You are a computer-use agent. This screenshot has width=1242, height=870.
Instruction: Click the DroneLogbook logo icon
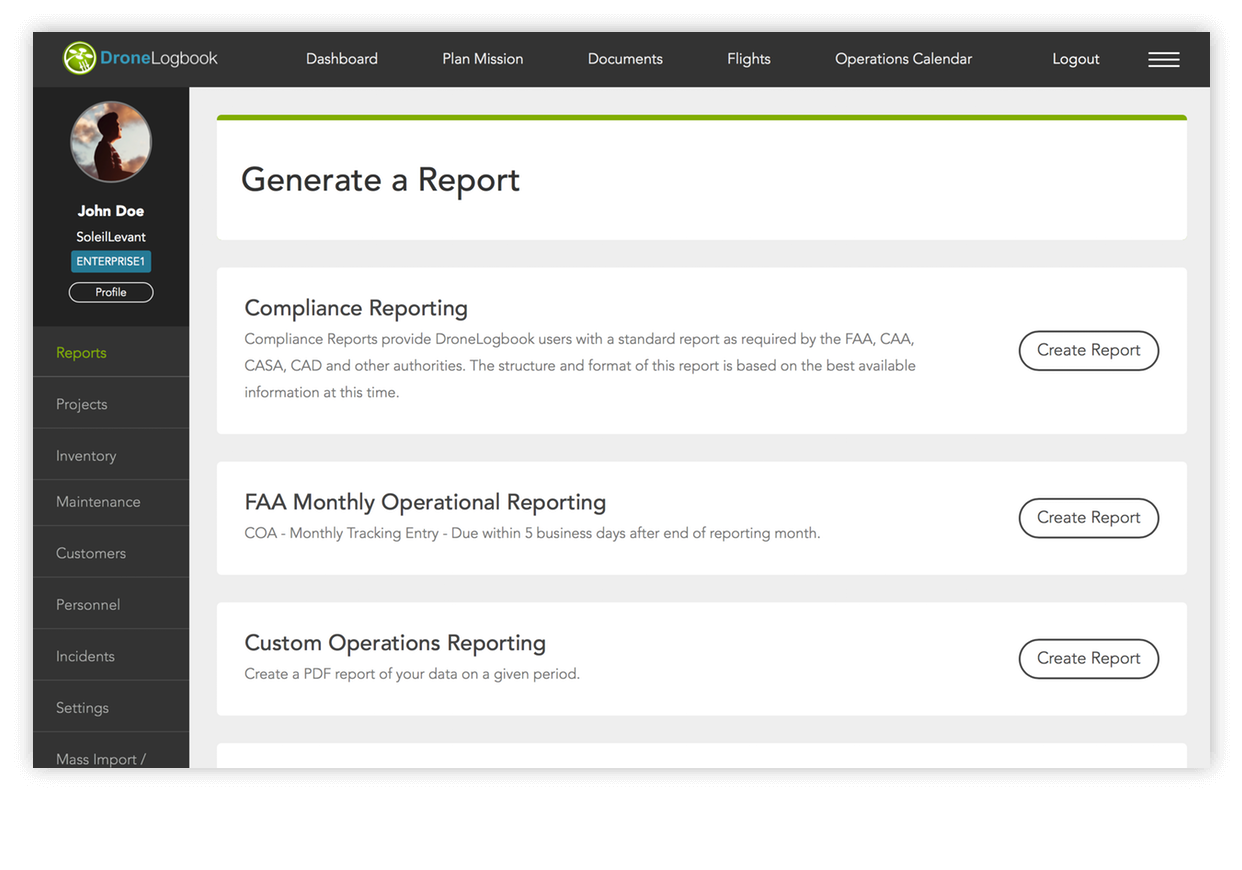coord(80,59)
